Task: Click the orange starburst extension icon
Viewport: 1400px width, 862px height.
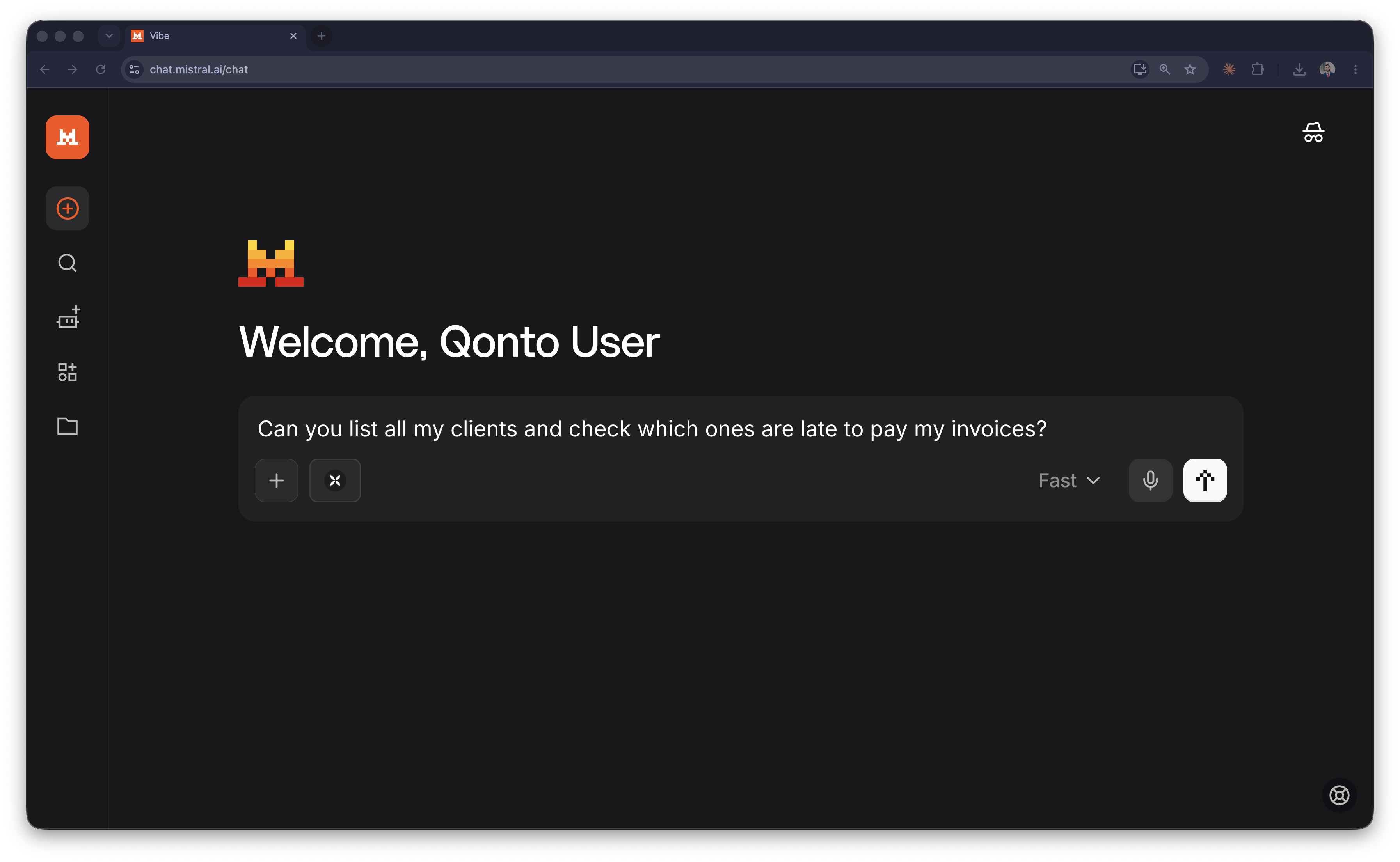Action: click(1229, 69)
